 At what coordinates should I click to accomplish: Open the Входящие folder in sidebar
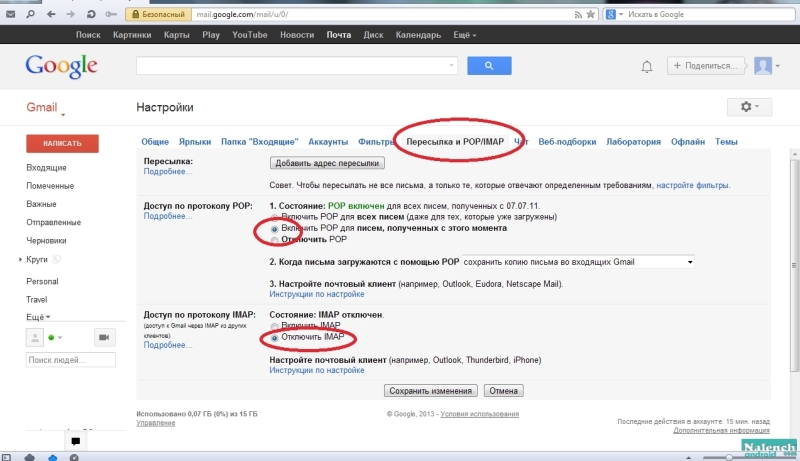click(x=46, y=168)
